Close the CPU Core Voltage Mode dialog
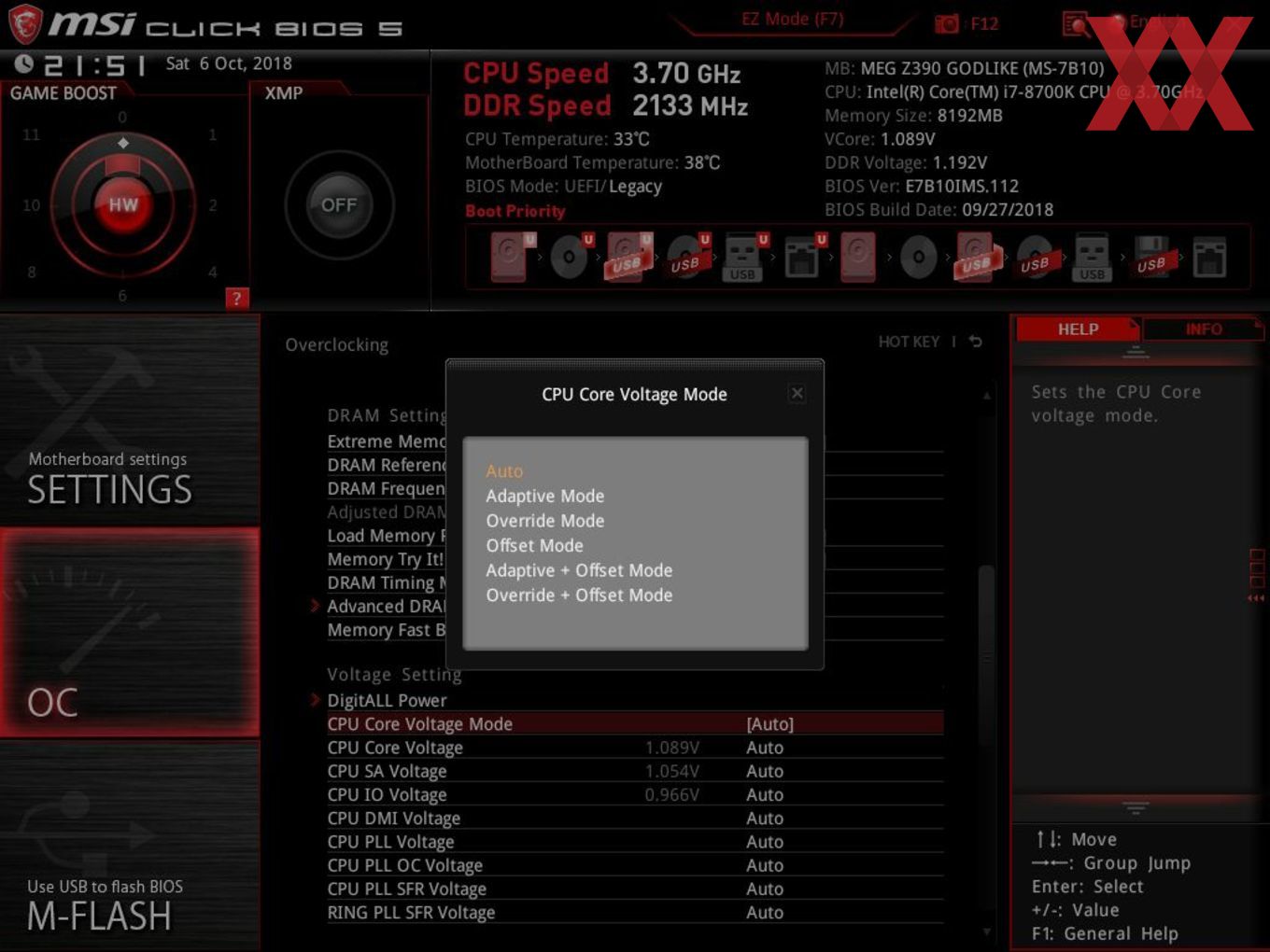 click(797, 394)
